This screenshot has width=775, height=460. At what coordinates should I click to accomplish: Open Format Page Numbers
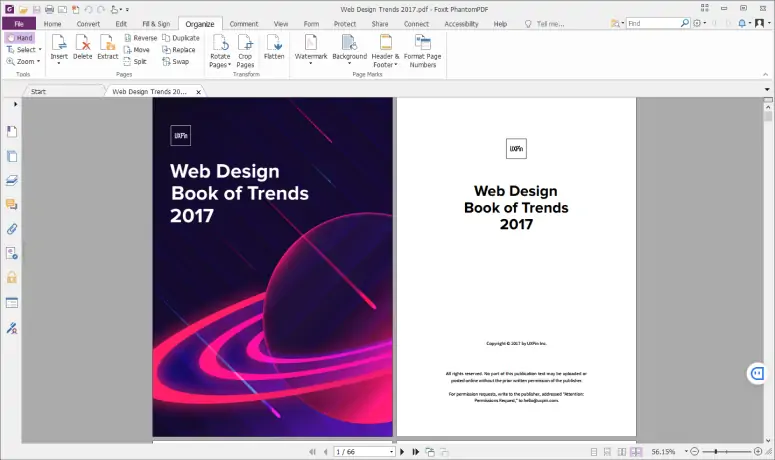tap(422, 48)
